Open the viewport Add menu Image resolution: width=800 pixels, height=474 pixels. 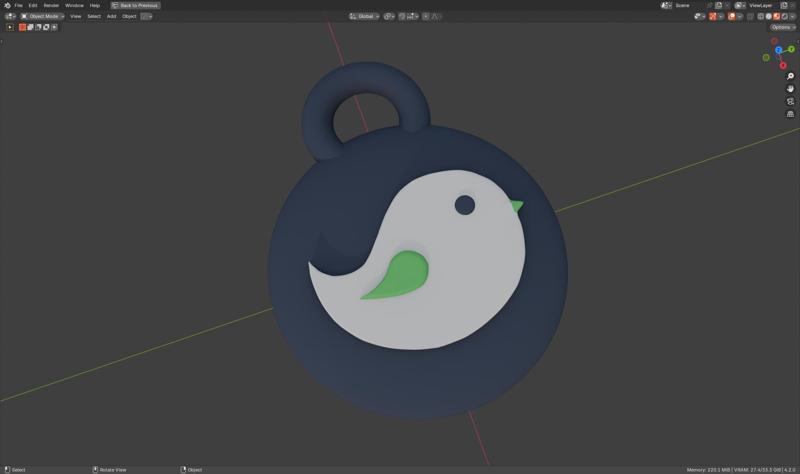pyautogui.click(x=111, y=16)
